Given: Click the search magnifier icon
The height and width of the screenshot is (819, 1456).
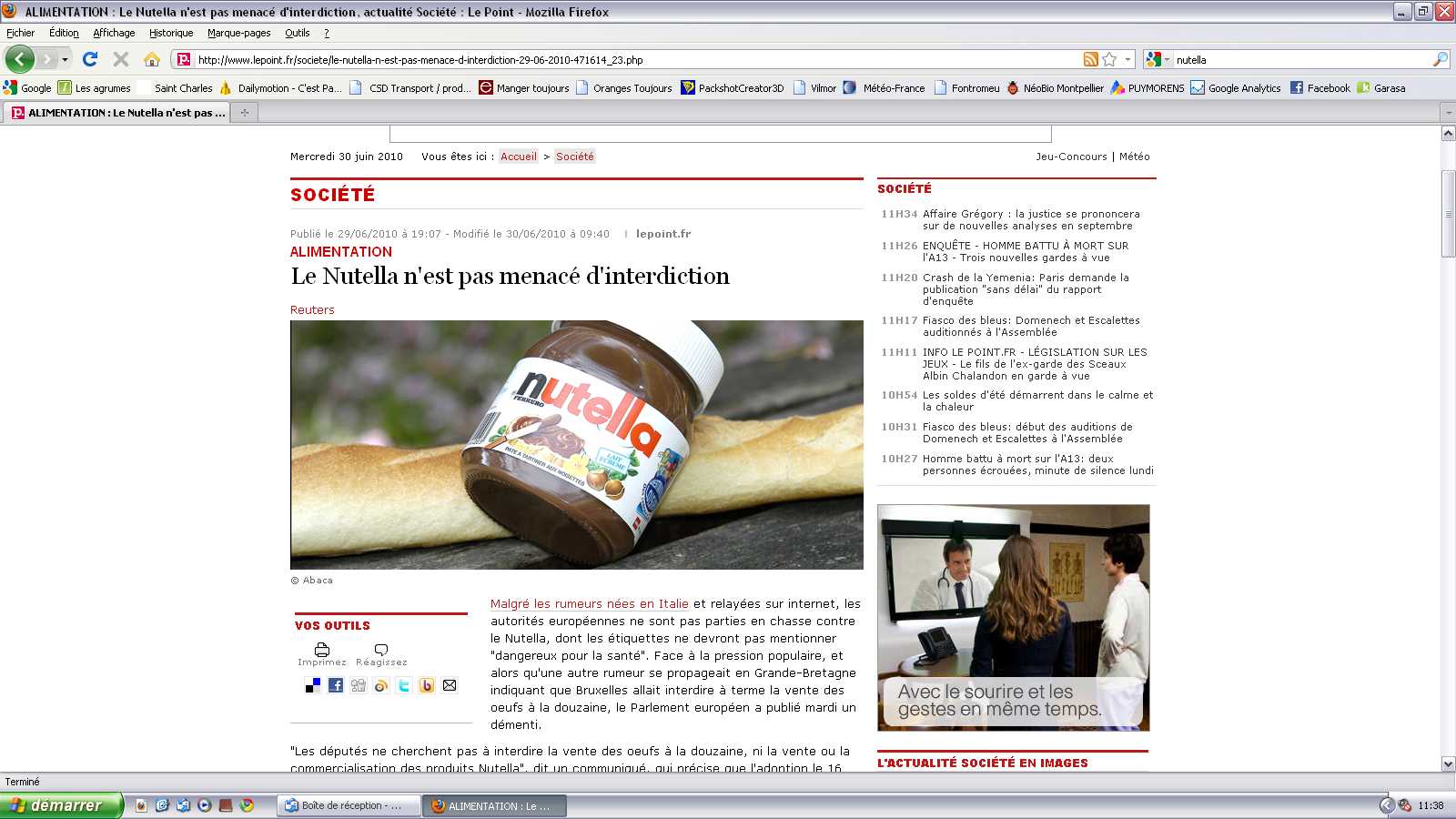Looking at the screenshot, I should (x=1440, y=59).
